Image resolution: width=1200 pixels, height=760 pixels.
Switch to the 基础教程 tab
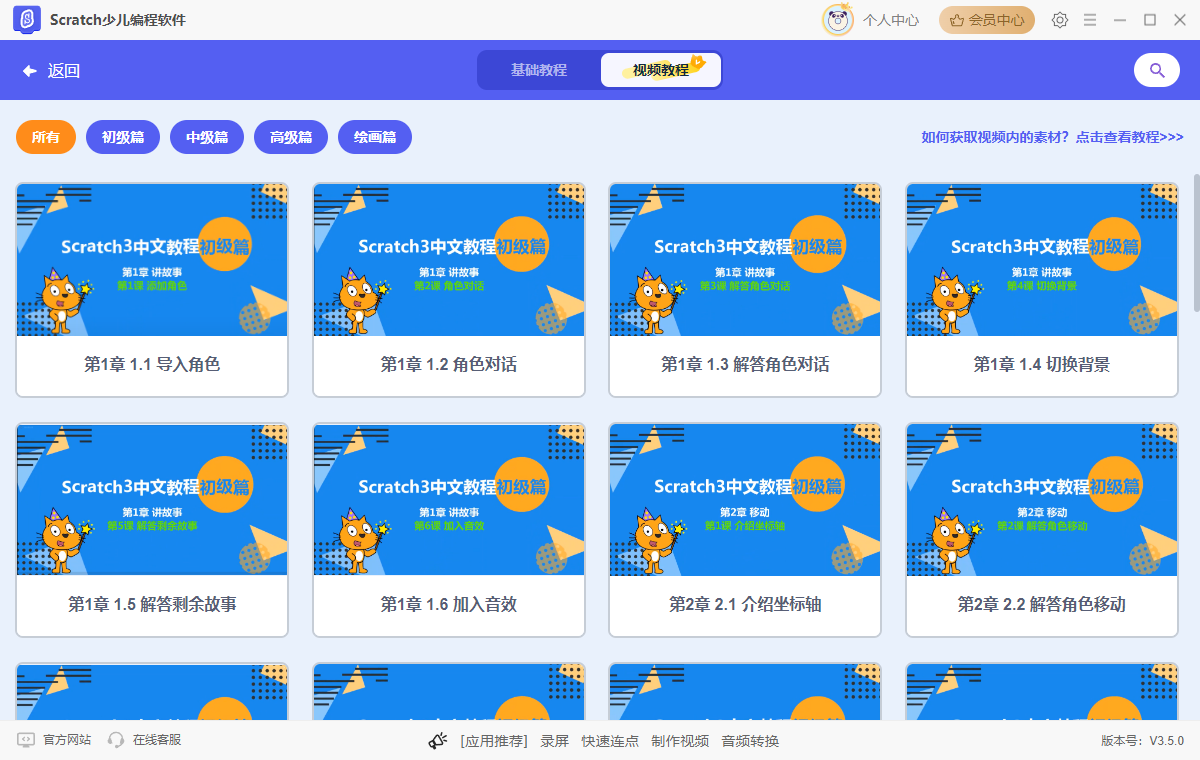[540, 70]
